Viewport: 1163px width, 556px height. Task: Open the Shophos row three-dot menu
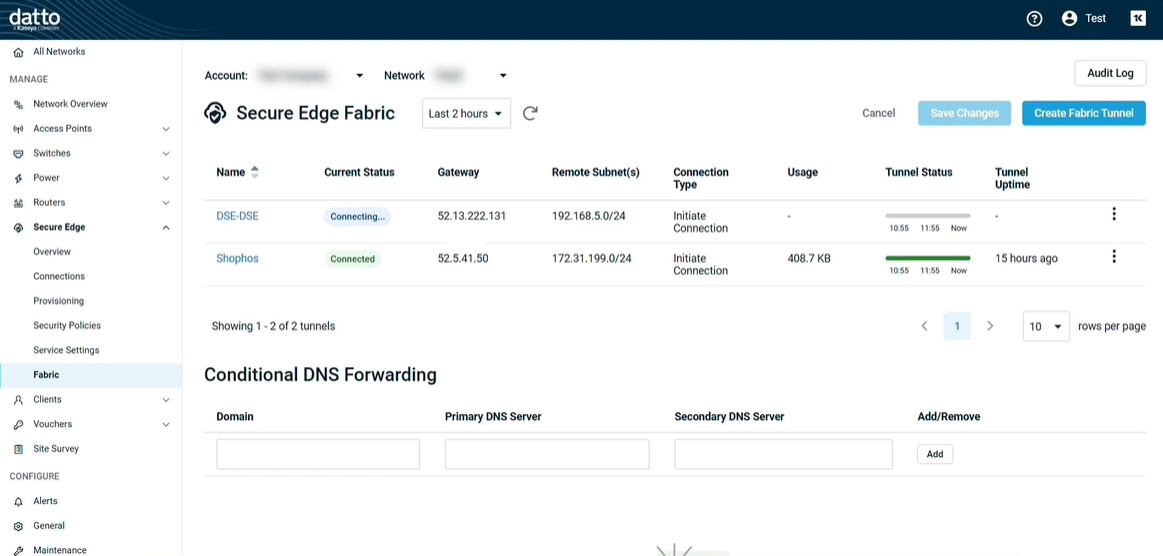coord(1113,257)
